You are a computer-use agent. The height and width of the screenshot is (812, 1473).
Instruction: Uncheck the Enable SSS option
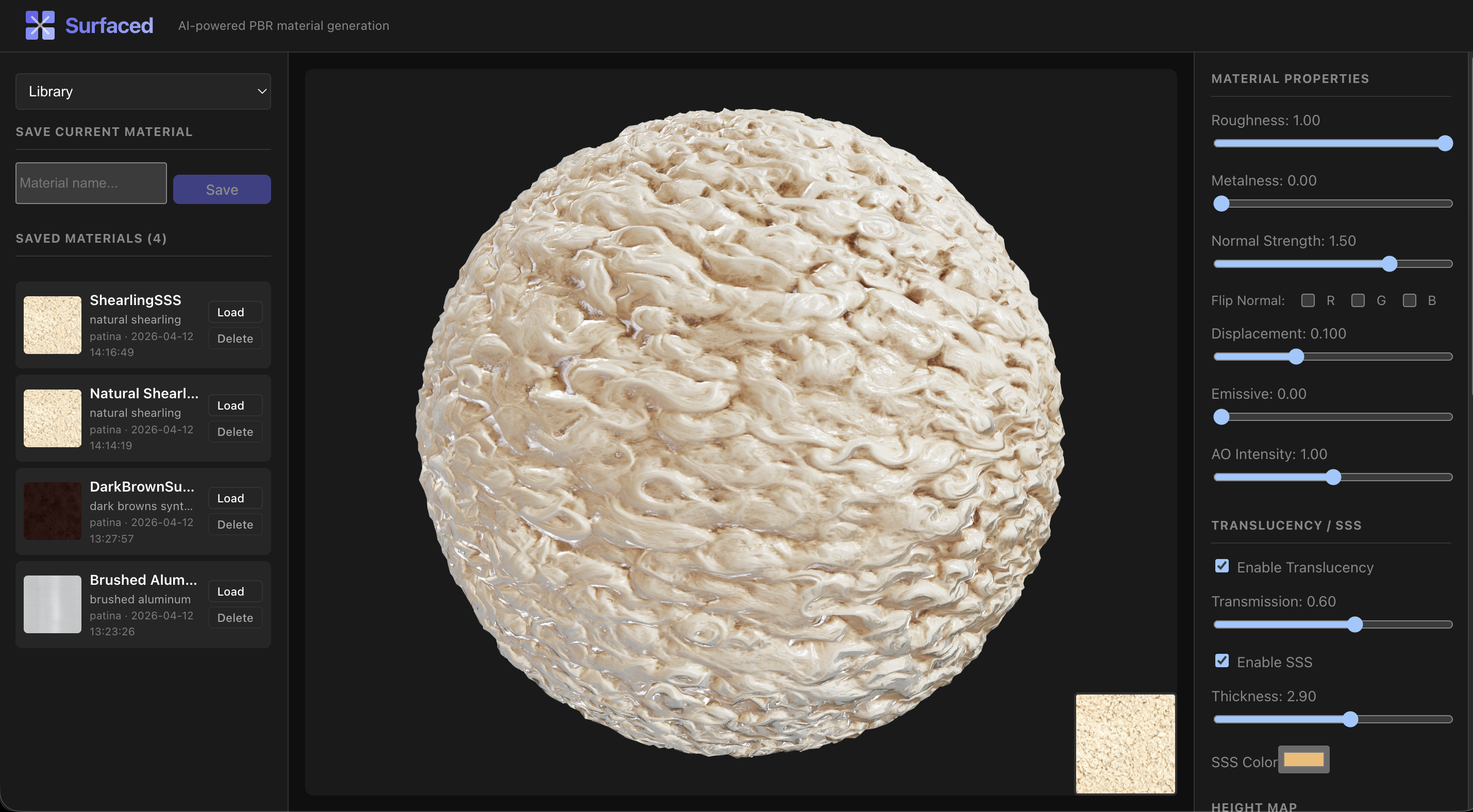pyautogui.click(x=1221, y=661)
